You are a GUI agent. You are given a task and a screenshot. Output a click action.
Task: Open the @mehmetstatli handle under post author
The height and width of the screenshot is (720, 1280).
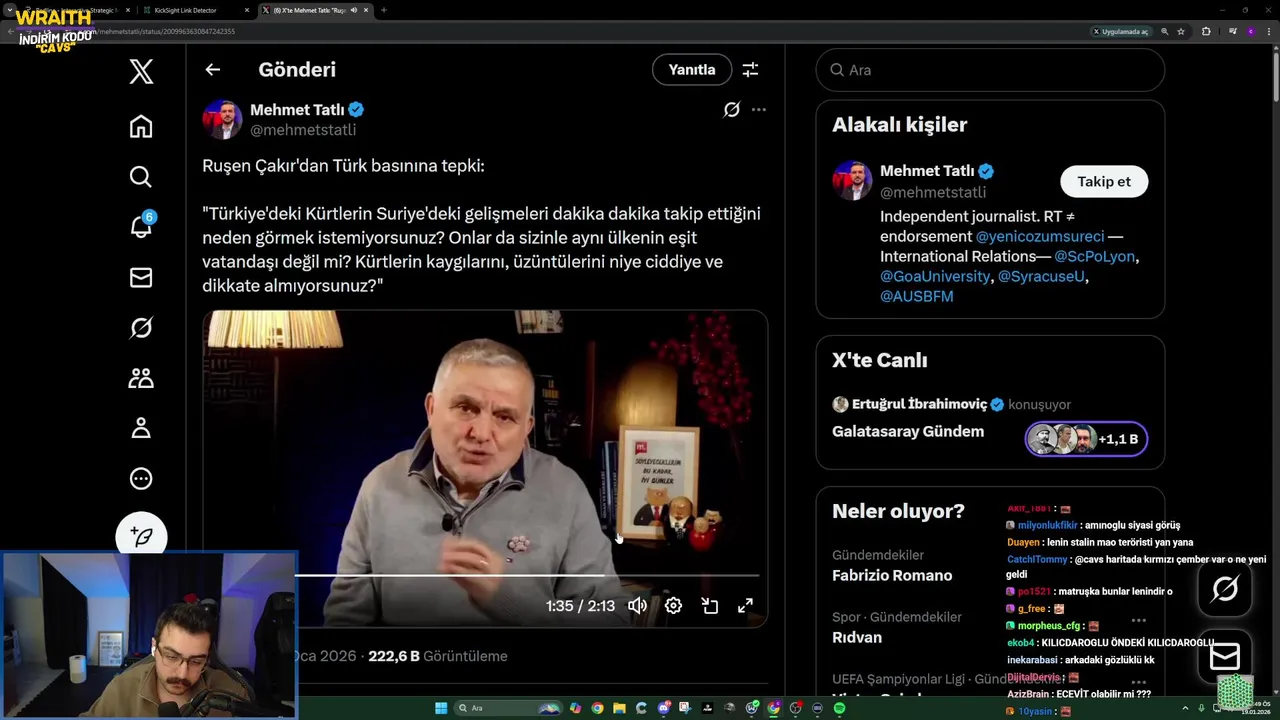[303, 130]
